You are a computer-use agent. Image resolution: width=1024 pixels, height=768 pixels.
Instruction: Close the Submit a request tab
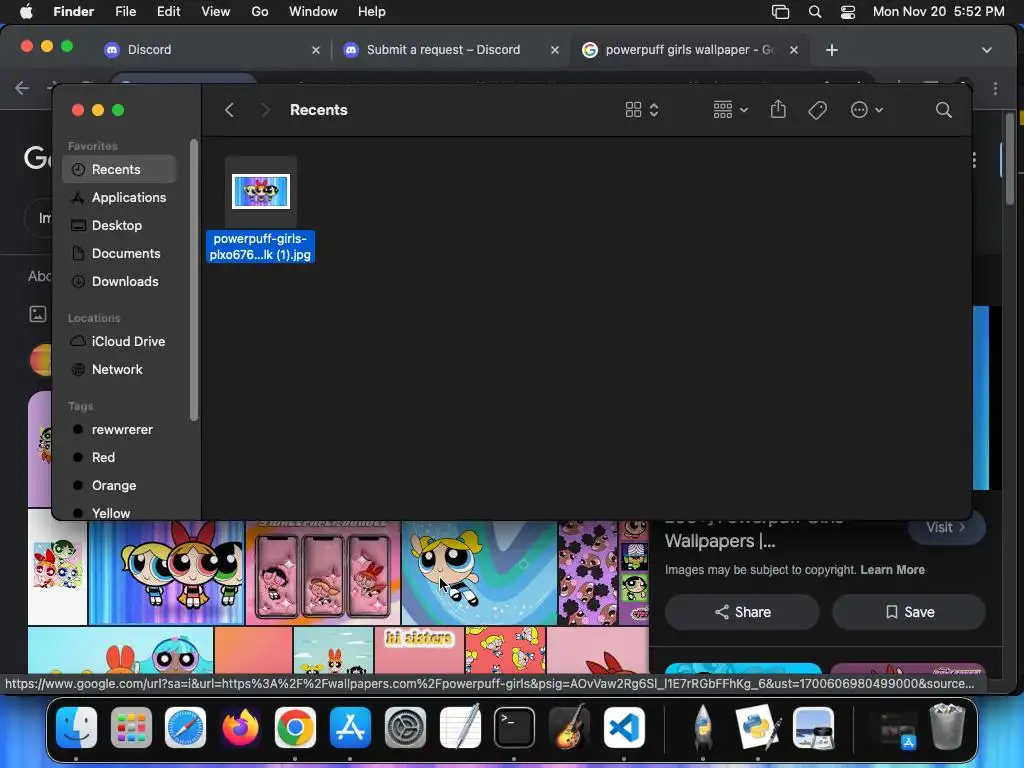click(x=554, y=50)
